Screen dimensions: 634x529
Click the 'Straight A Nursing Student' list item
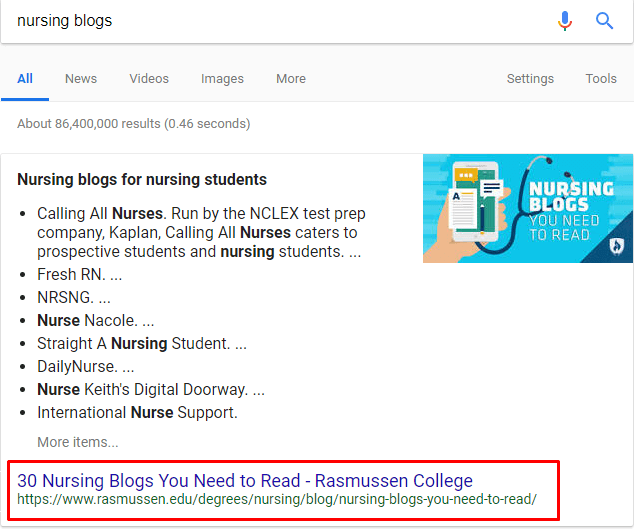[x=142, y=343]
